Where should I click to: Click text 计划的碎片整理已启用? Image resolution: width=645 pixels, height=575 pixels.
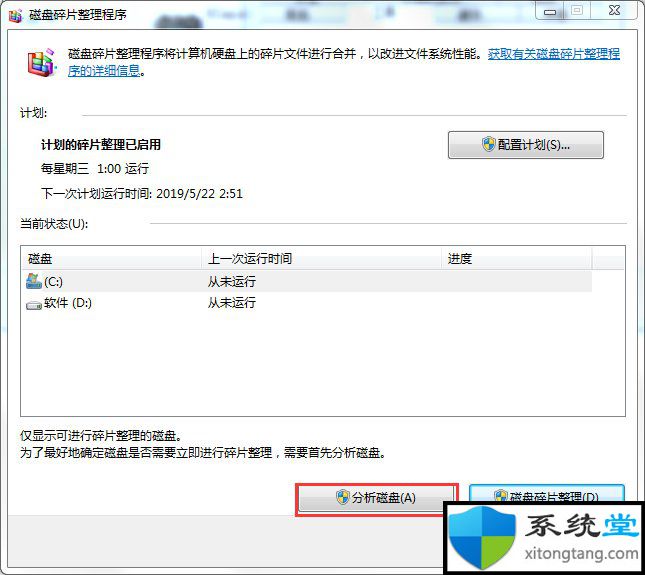[101, 145]
